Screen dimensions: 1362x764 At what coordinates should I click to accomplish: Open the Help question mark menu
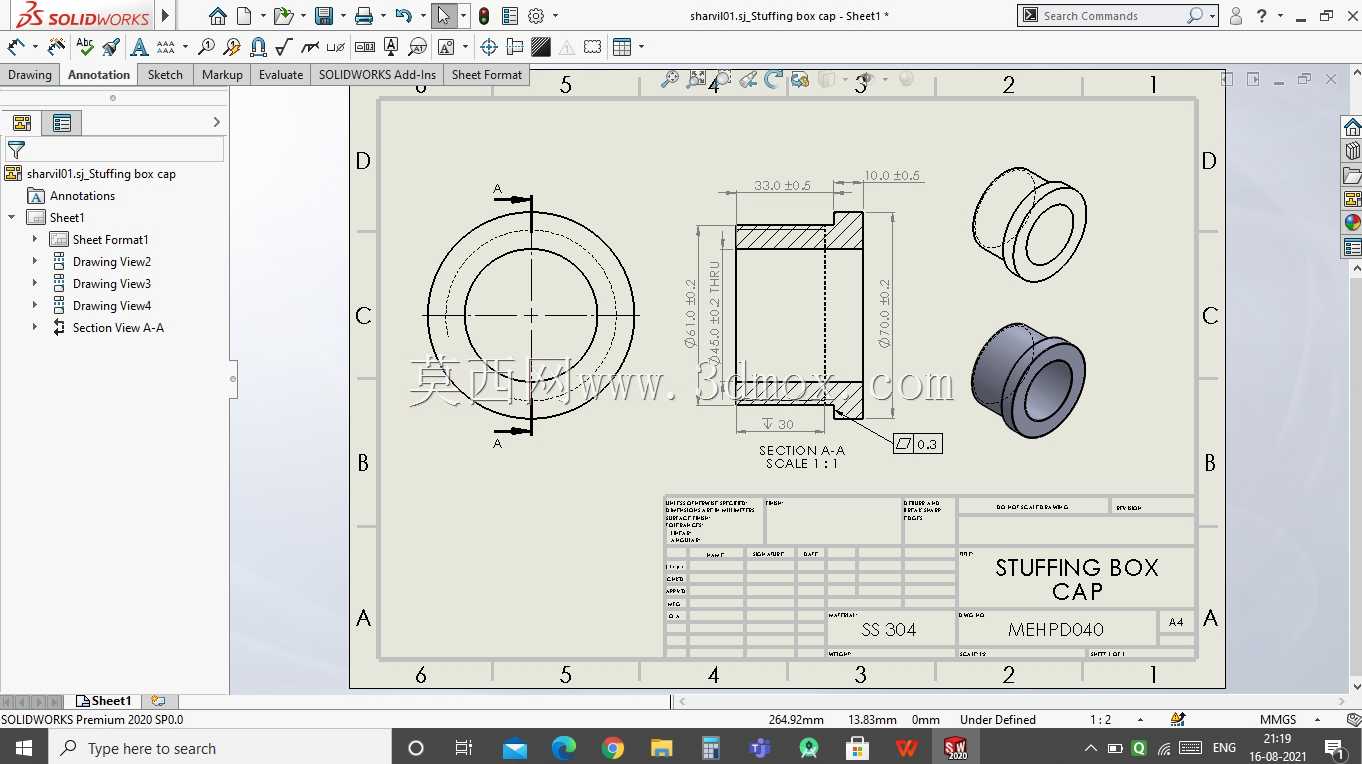pyautogui.click(x=1262, y=16)
